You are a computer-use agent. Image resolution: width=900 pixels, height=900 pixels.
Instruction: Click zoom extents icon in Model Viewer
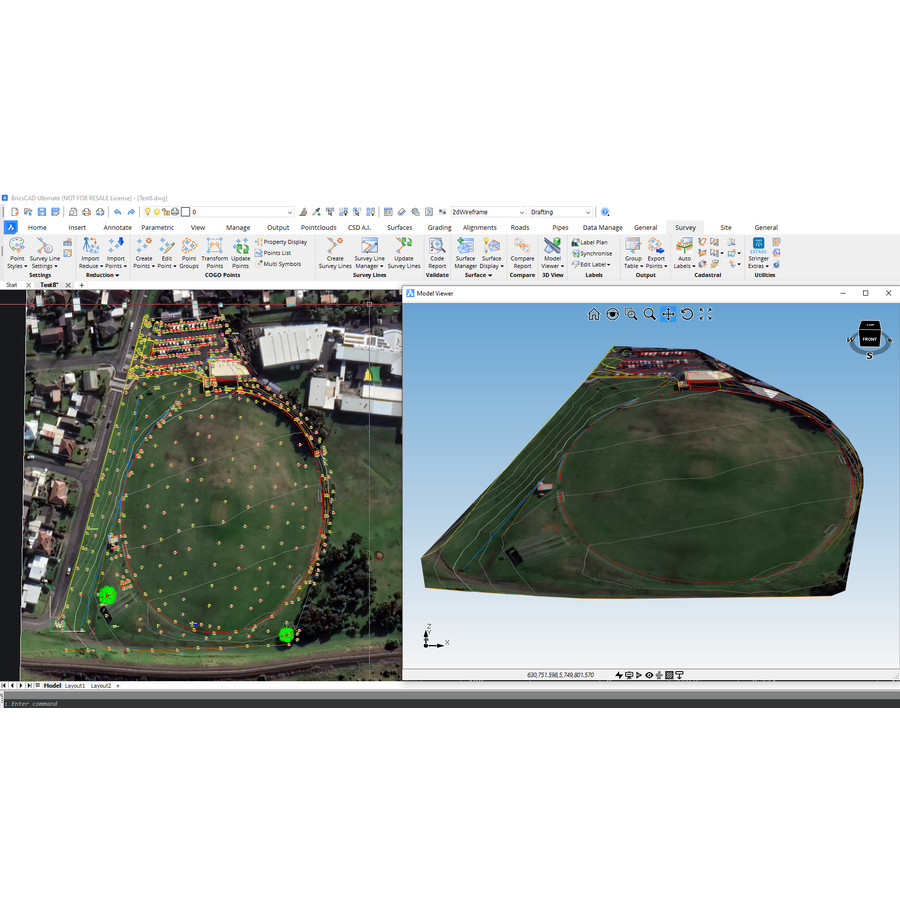tap(705, 314)
